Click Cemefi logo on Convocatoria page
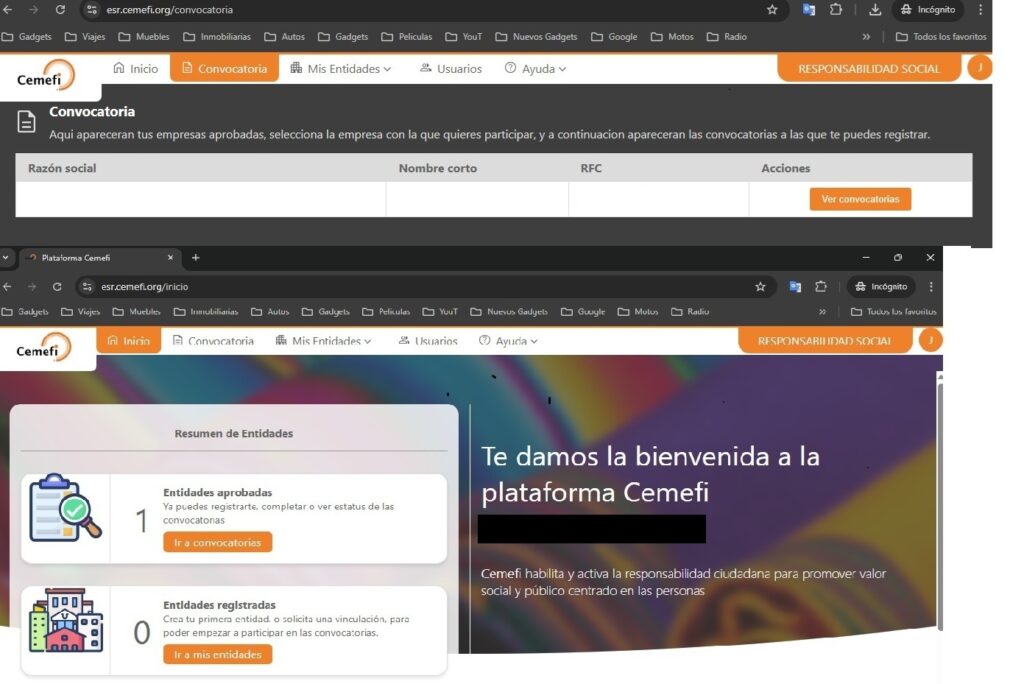The width and height of the screenshot is (1024, 684). point(46,76)
